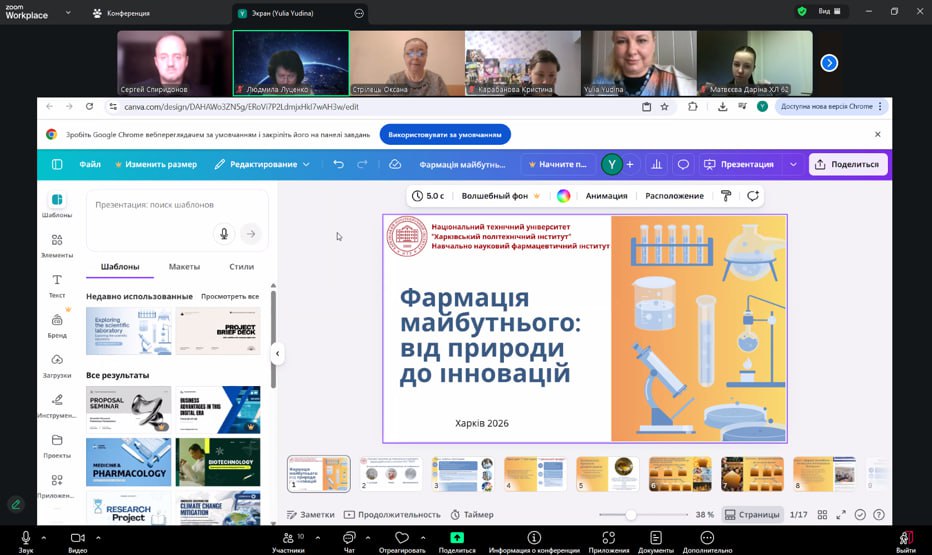The image size is (932, 555).
Task: Click the voice search microphone icon
Action: [223, 233]
